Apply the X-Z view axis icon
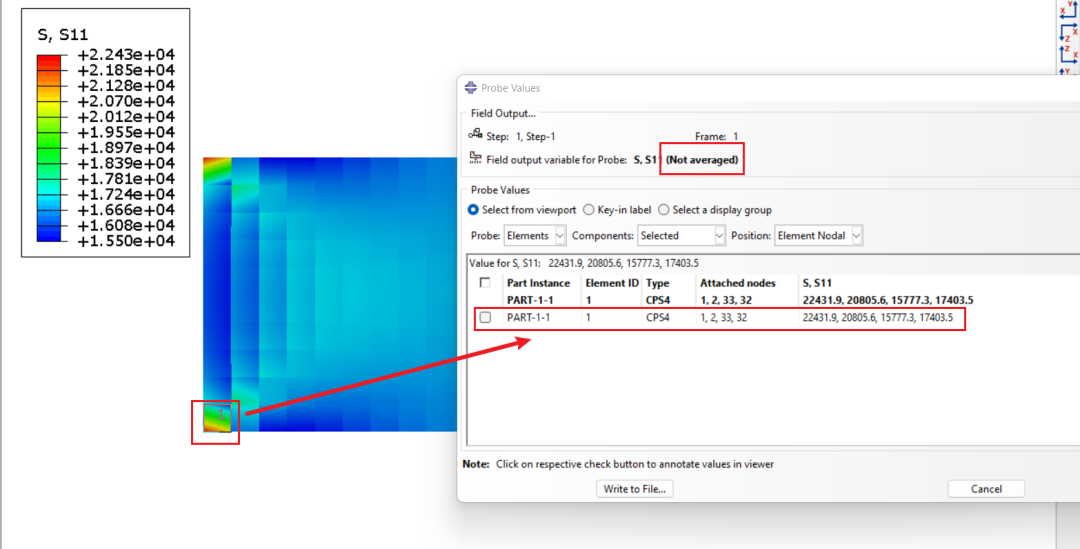This screenshot has width=1080, height=549. click(x=1069, y=32)
